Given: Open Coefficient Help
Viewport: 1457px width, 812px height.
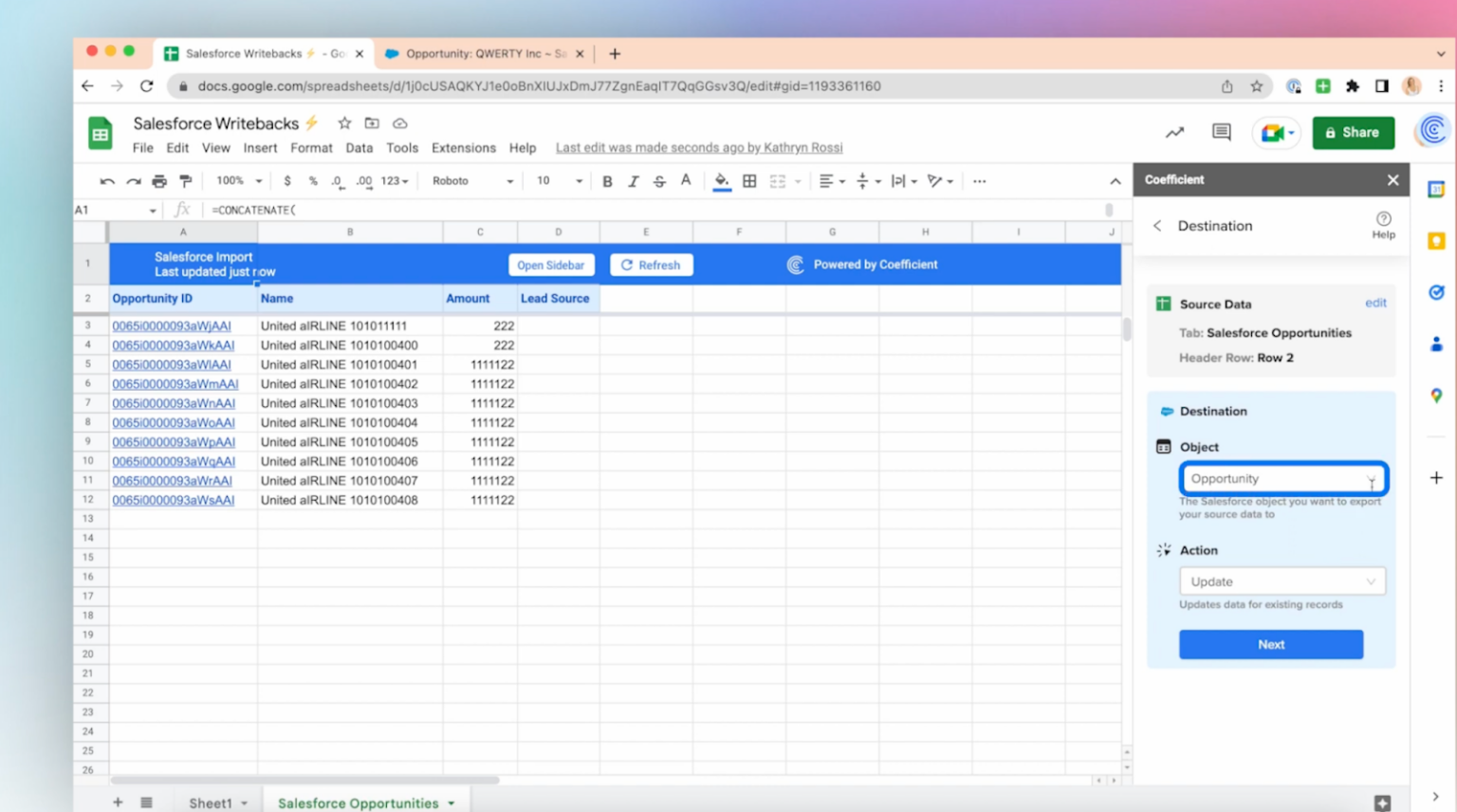Looking at the screenshot, I should pyautogui.click(x=1383, y=225).
